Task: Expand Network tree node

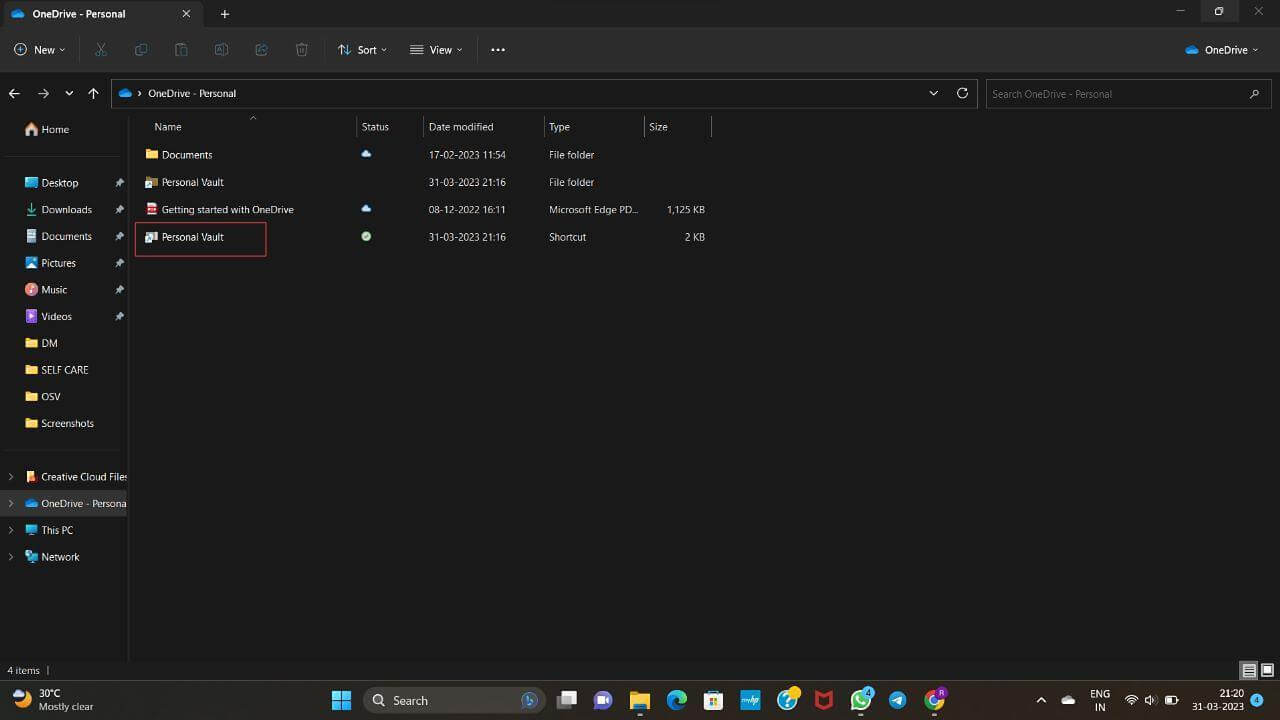Action: pos(11,557)
